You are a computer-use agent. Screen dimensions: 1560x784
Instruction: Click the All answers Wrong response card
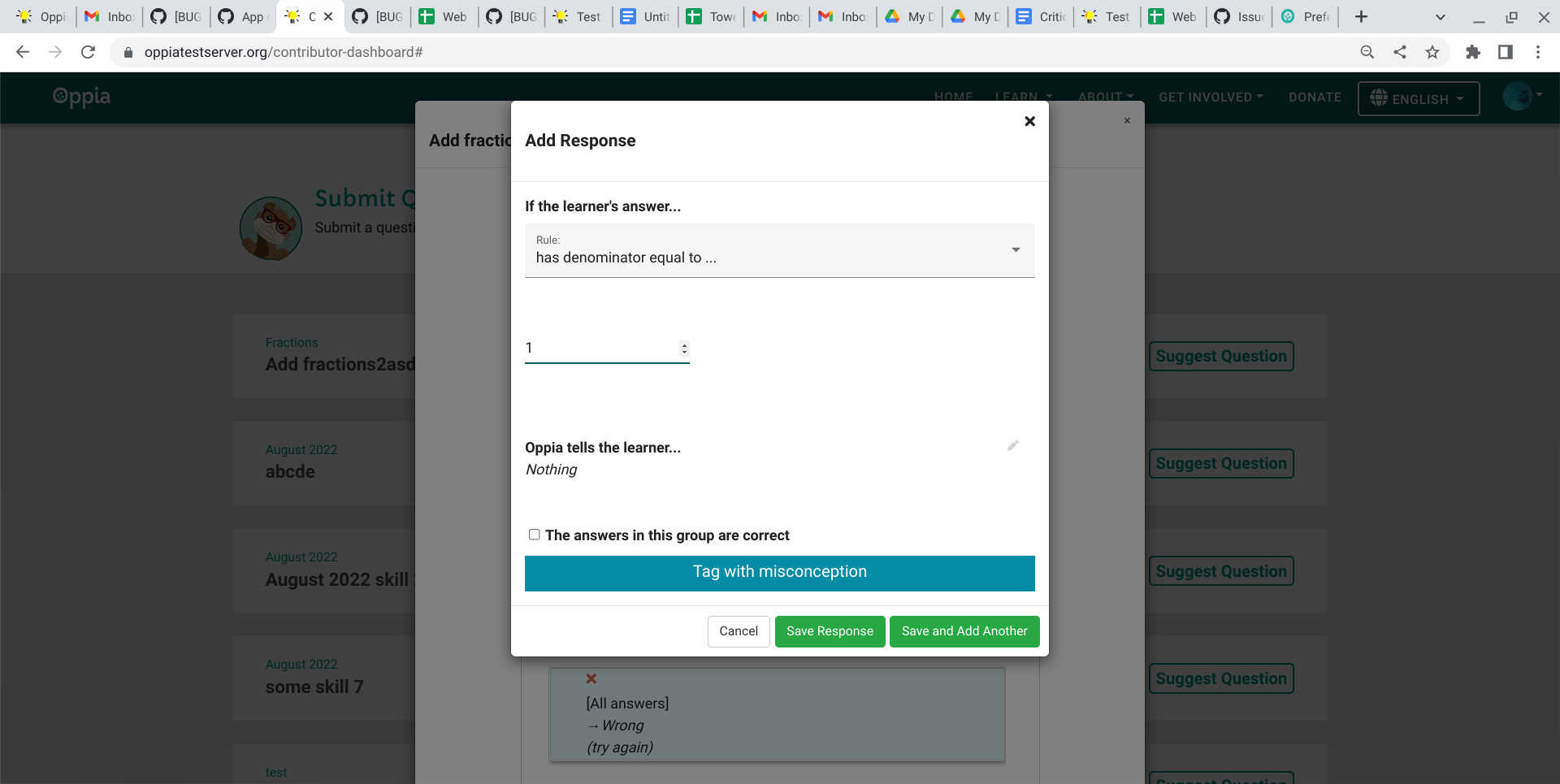point(778,714)
